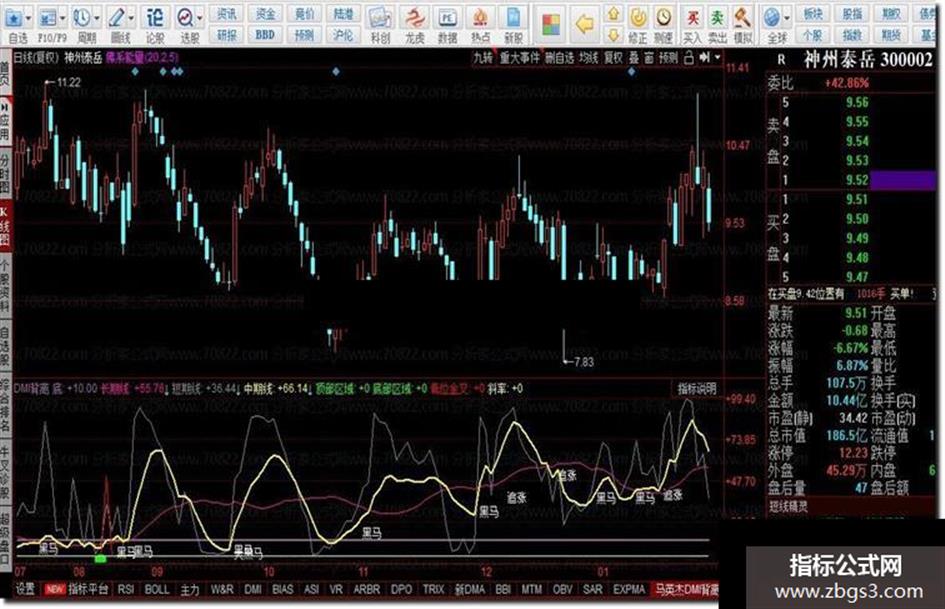Image resolution: width=945 pixels, height=609 pixels.
Task: Click the 资金 capital flow button
Action: point(265,13)
